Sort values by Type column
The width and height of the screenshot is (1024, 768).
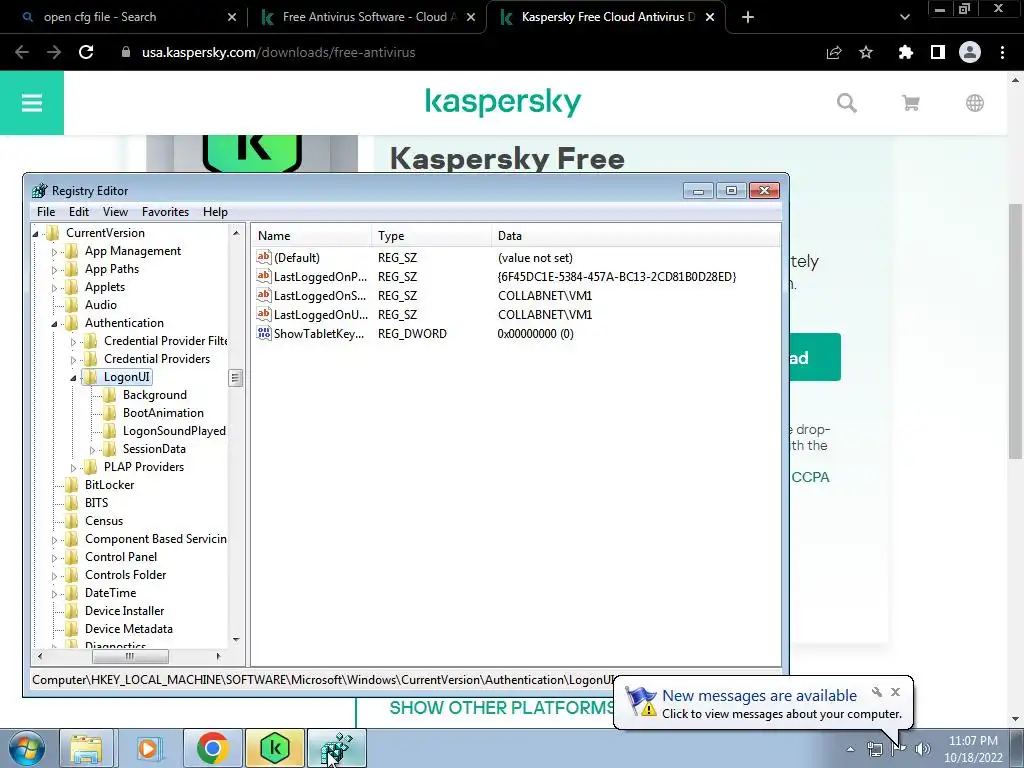432,236
